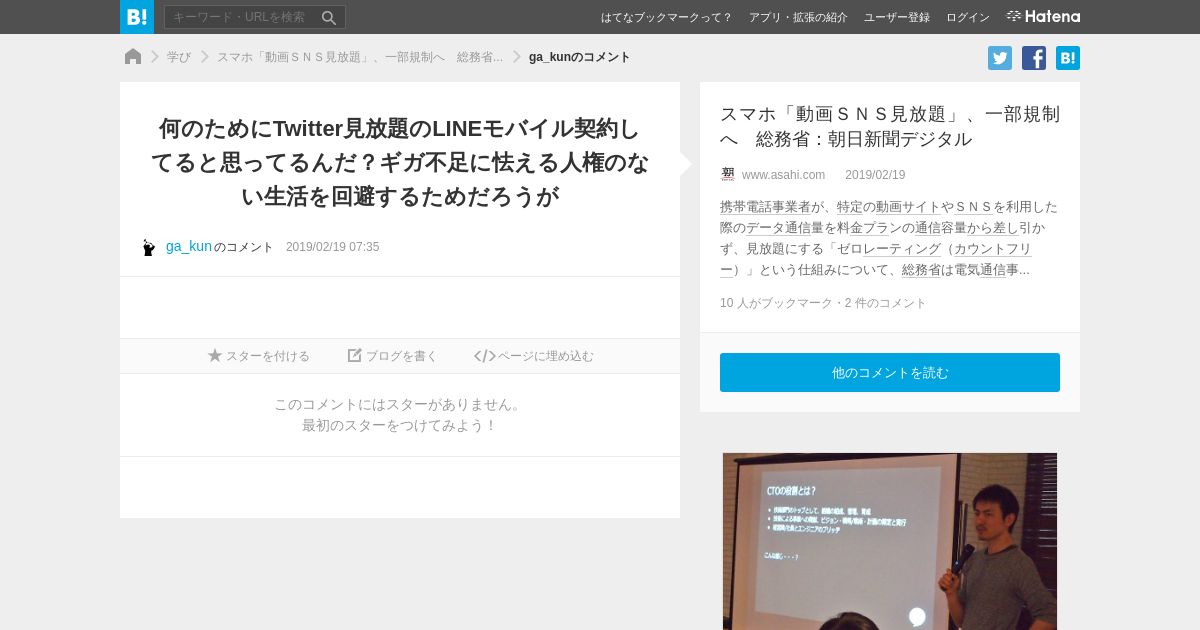Click comment timestamp 2019/02/19 07:35
Screen dimensions: 1200x630
332,247
